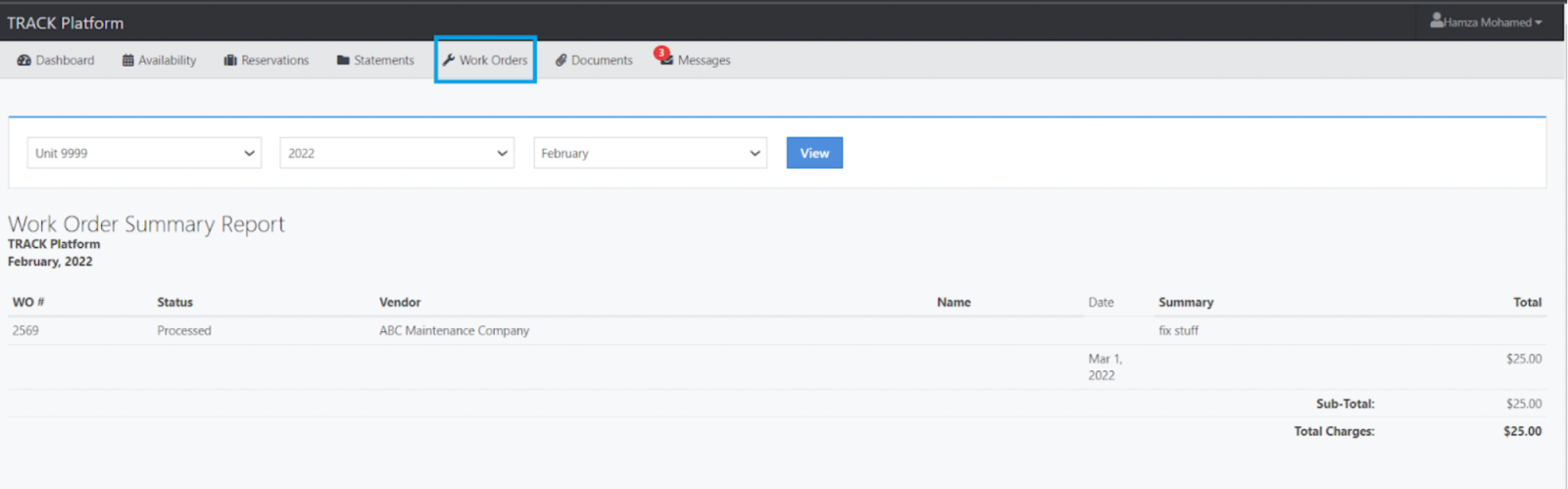Click the Work Orders wrench icon

449,60
